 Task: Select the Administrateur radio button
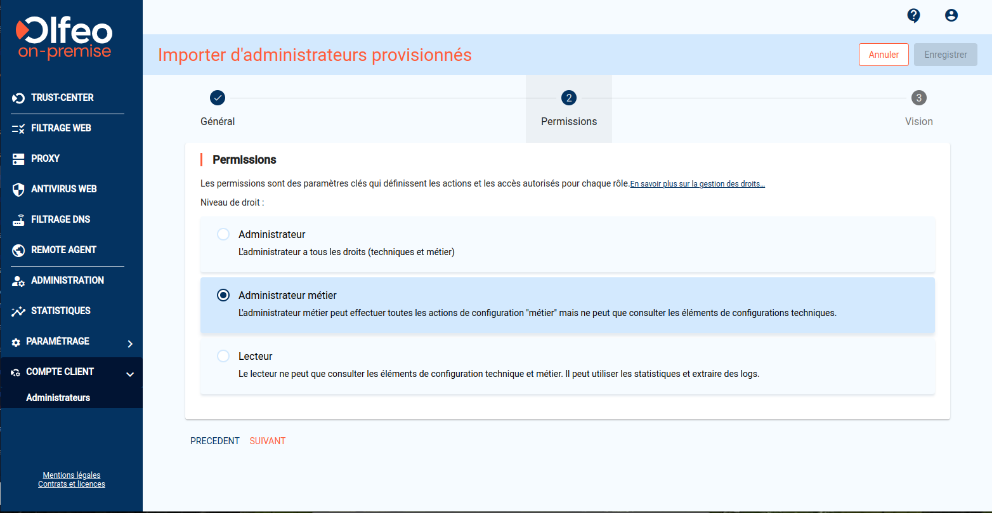click(223, 234)
